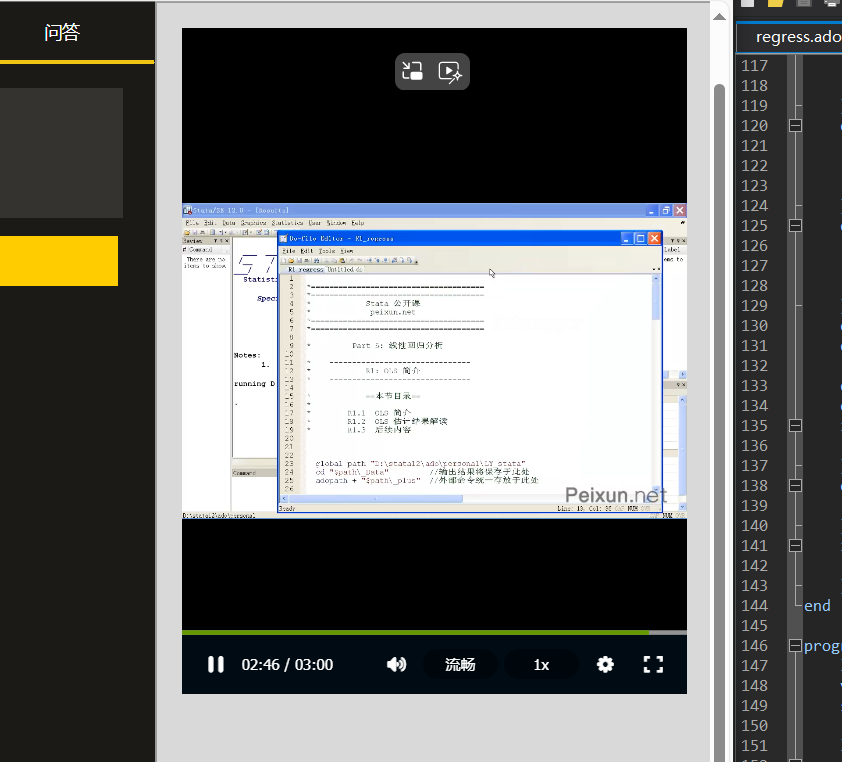Click the video frame showing Stata Do-file Editor

(x=434, y=361)
